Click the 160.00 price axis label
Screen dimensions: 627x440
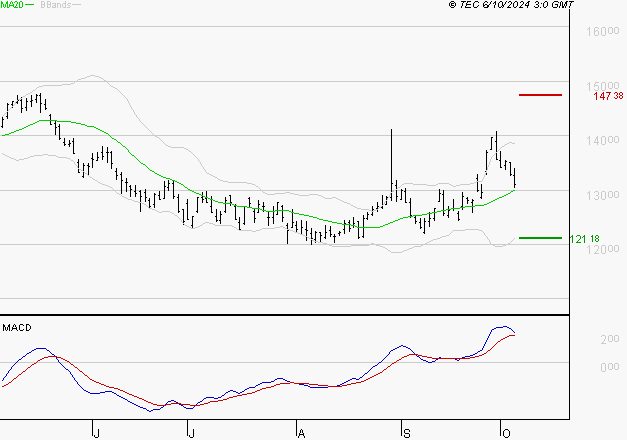coord(603,31)
